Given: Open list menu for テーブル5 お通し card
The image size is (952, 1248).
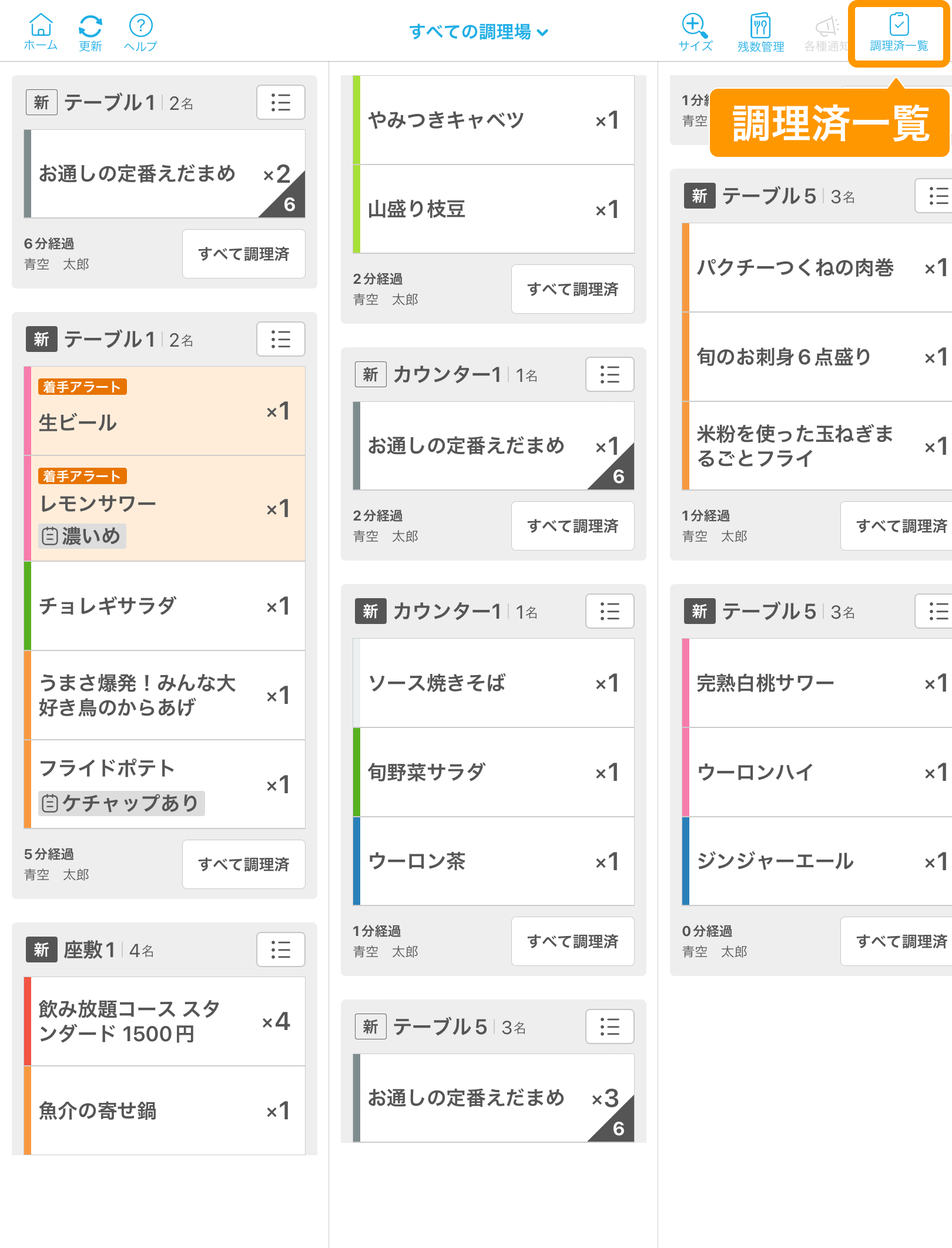Looking at the screenshot, I should coord(610,1026).
